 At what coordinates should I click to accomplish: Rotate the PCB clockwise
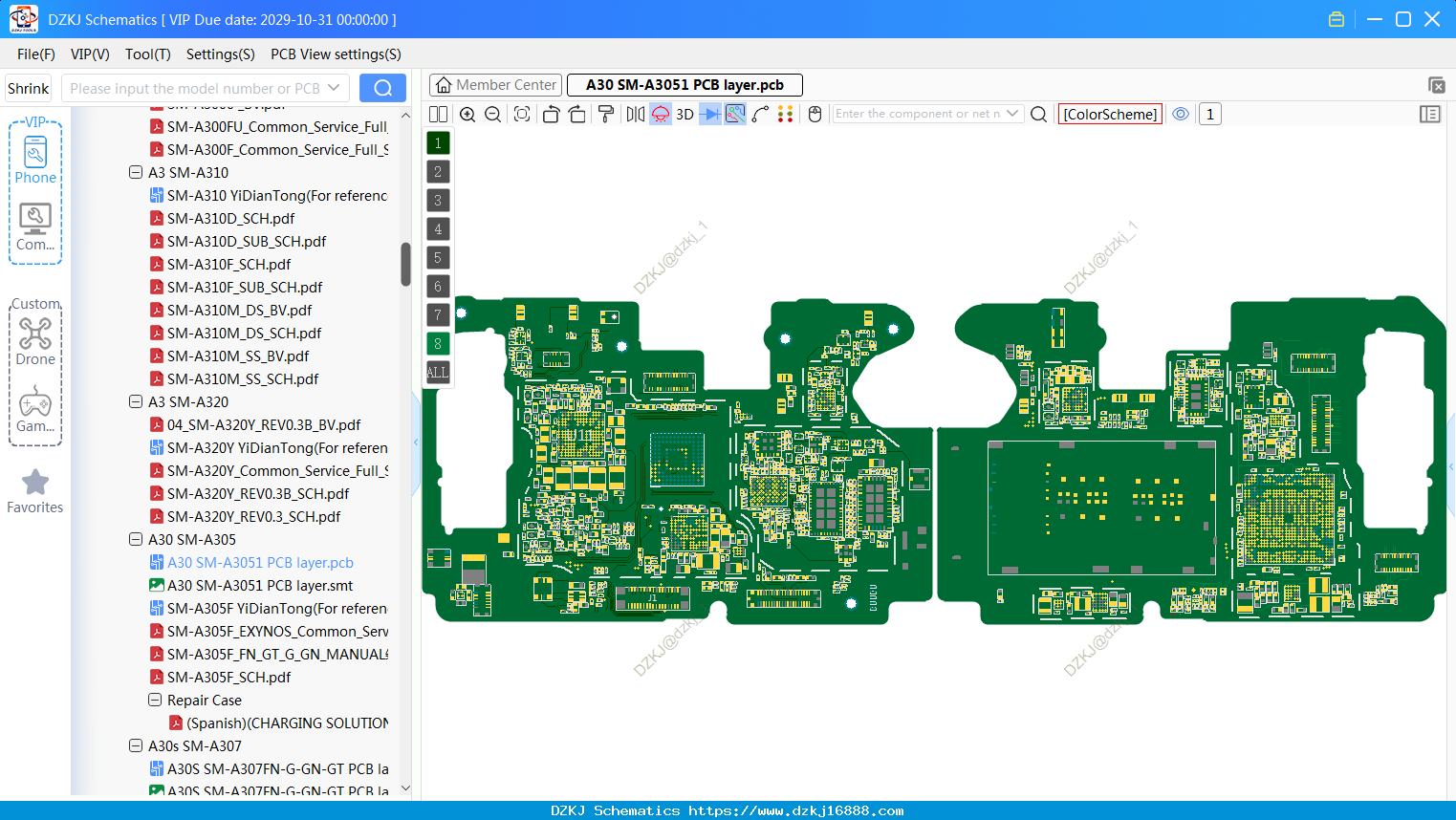577,115
